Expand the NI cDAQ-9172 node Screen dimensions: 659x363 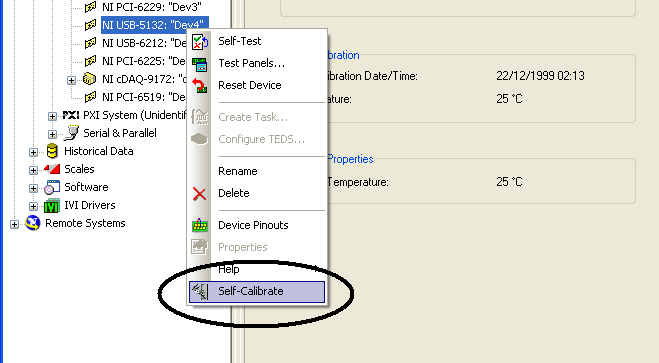click(71, 80)
